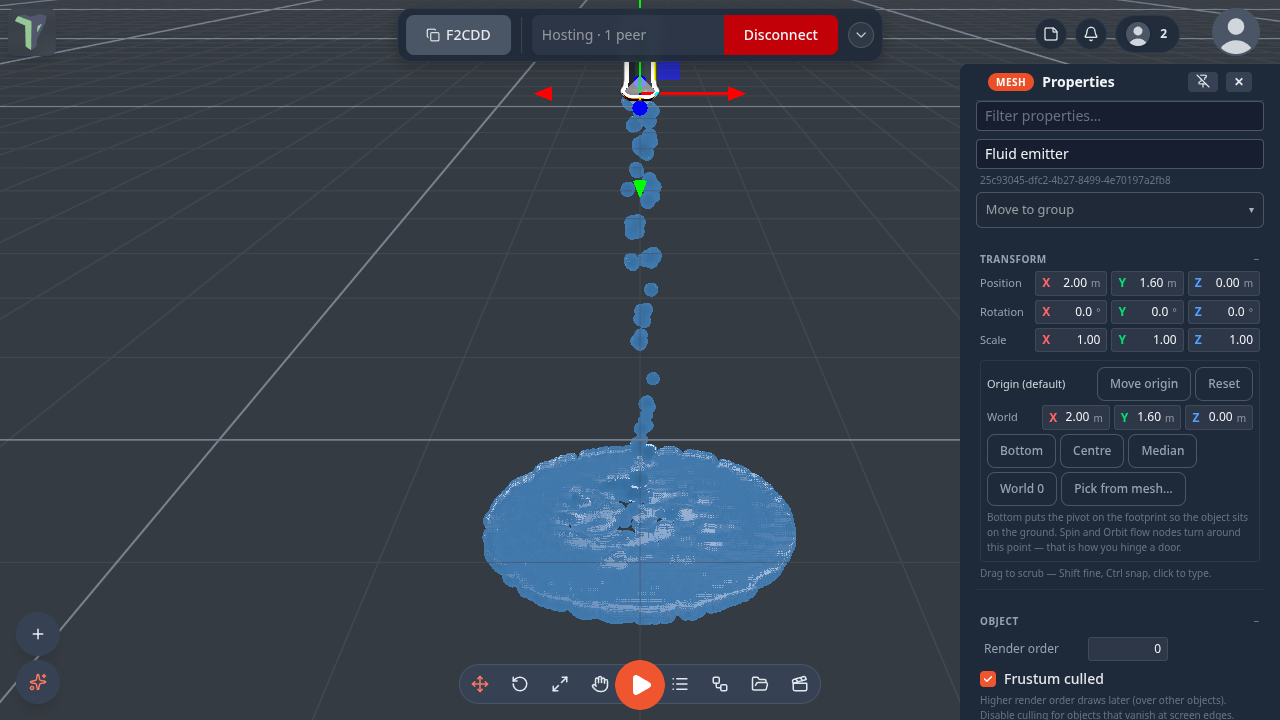Screen dimensions: 1280x720
Task: Select the Hand pan tool
Action: pos(600,684)
